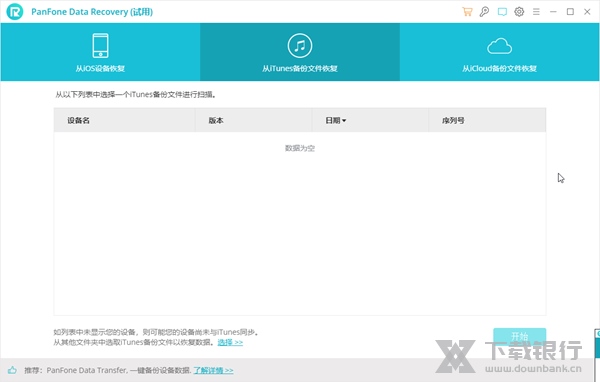Image resolution: width=600 pixels, height=382 pixels.
Task: Switch to the 从iOS设备恢复 tab
Action: click(100, 52)
